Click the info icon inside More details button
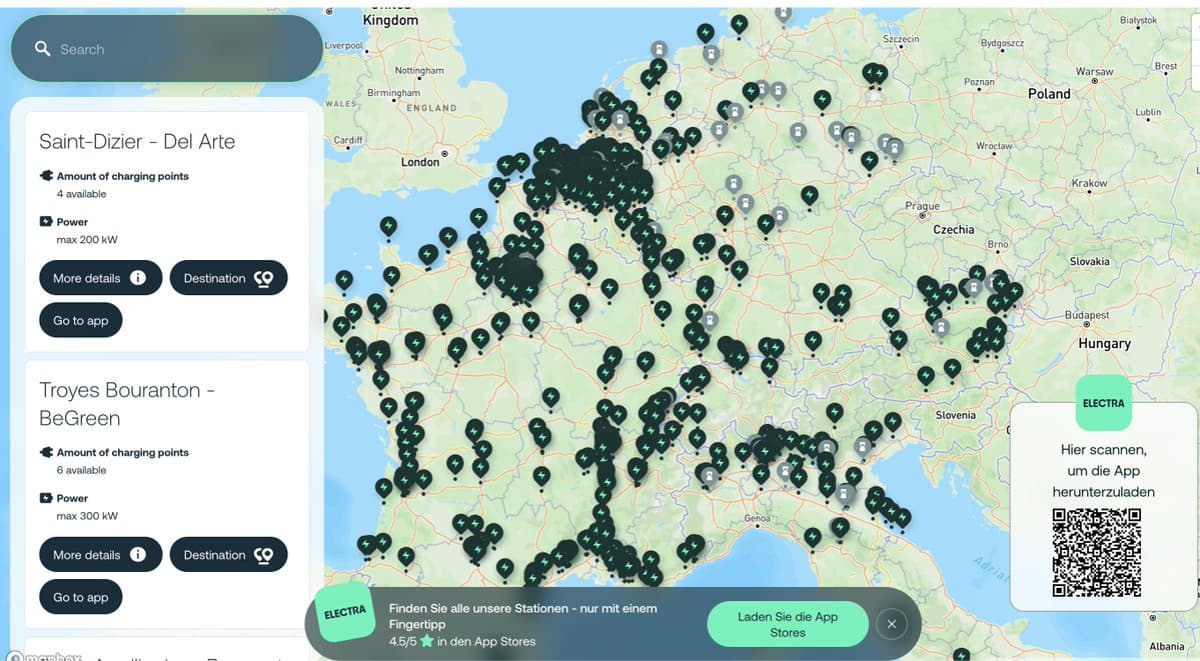This screenshot has height=661, width=1200. [139, 277]
